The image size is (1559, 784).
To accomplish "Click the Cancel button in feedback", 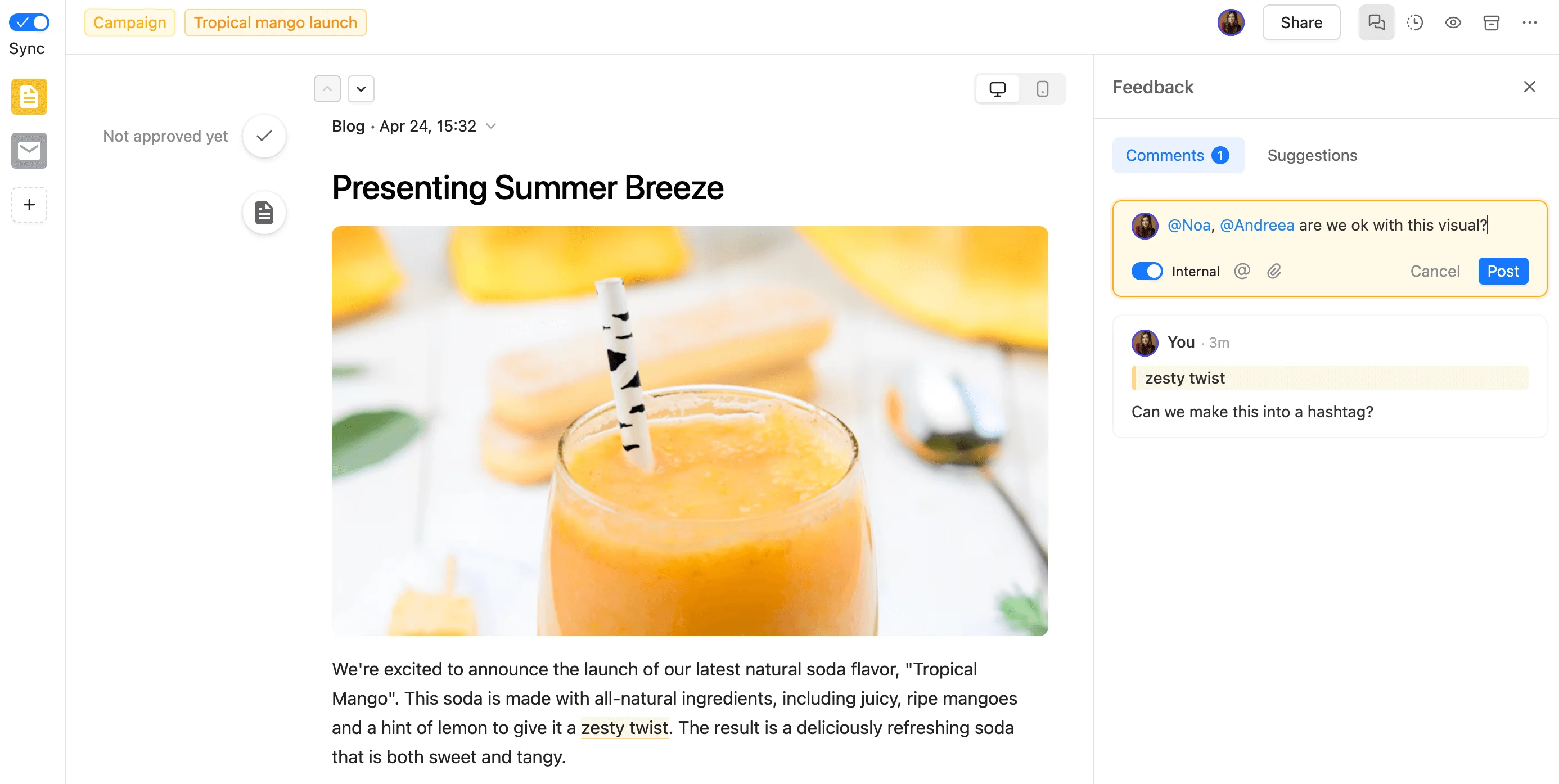I will [1435, 271].
